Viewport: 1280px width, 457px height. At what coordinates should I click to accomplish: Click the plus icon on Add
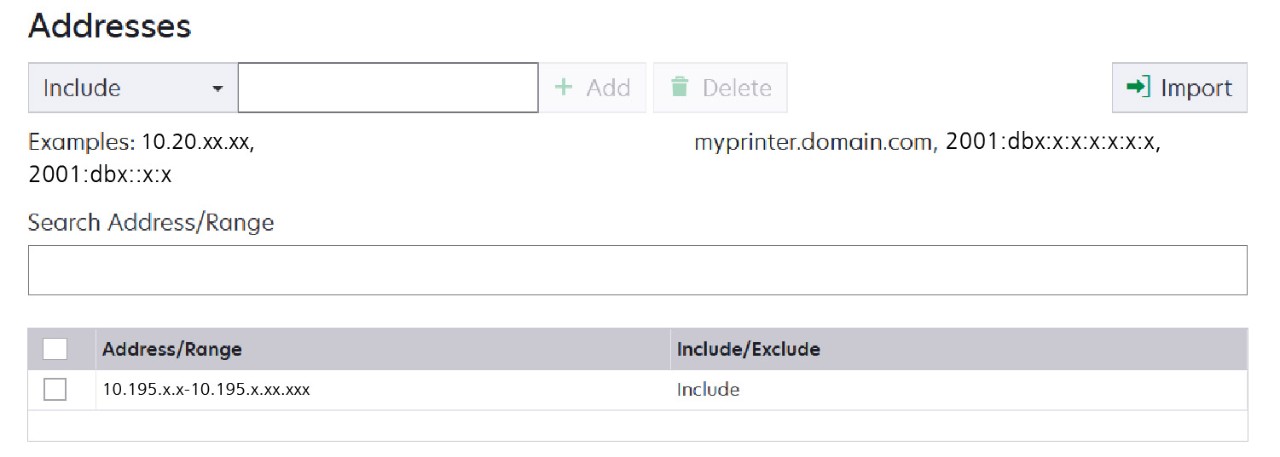(x=564, y=88)
